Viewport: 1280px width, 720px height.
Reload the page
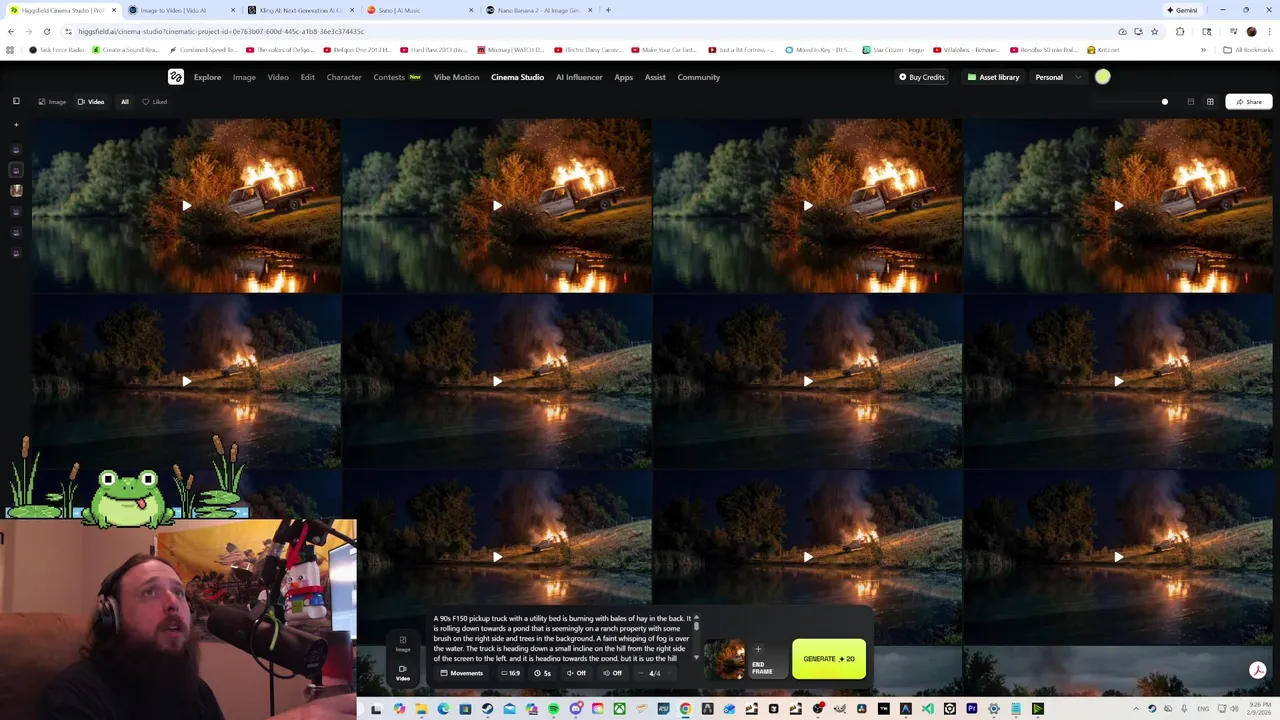pyautogui.click(x=46, y=31)
